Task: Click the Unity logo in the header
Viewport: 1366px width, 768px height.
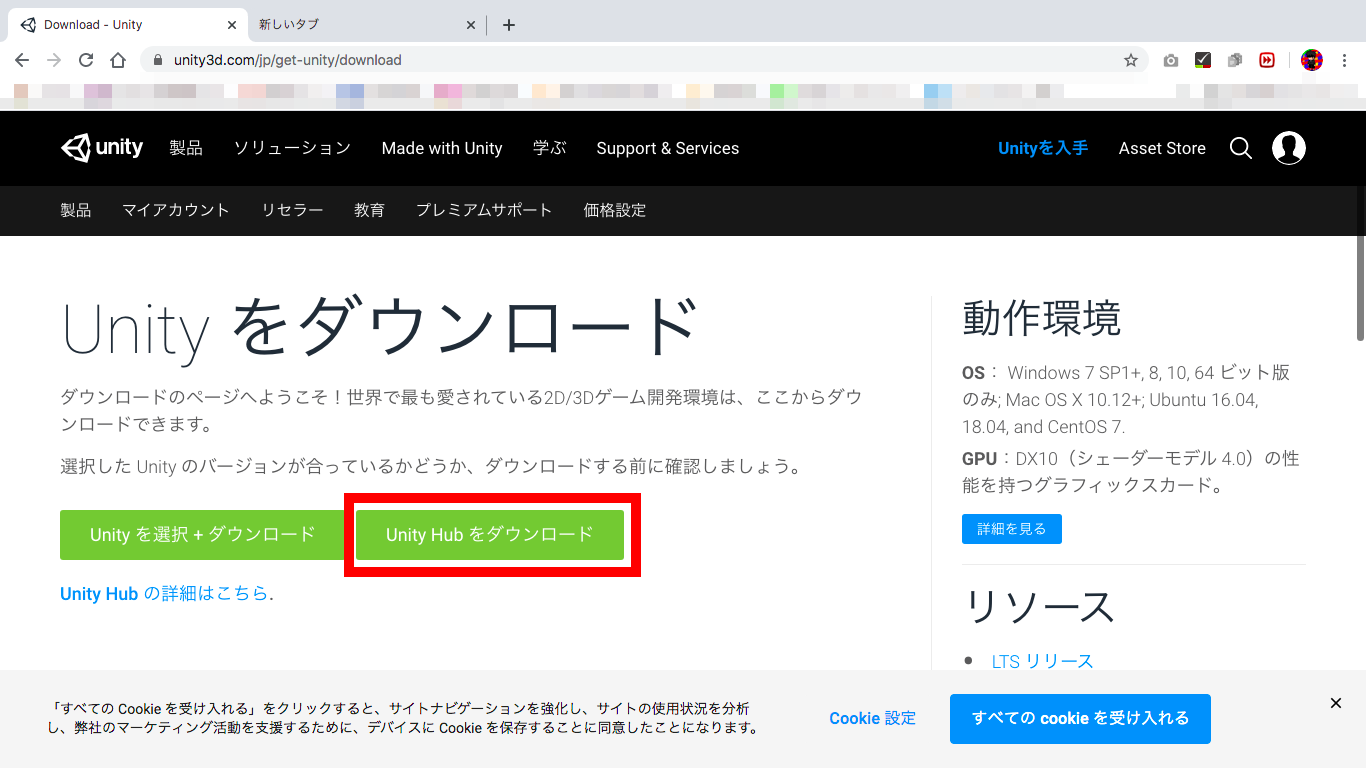Action: pyautogui.click(x=102, y=148)
